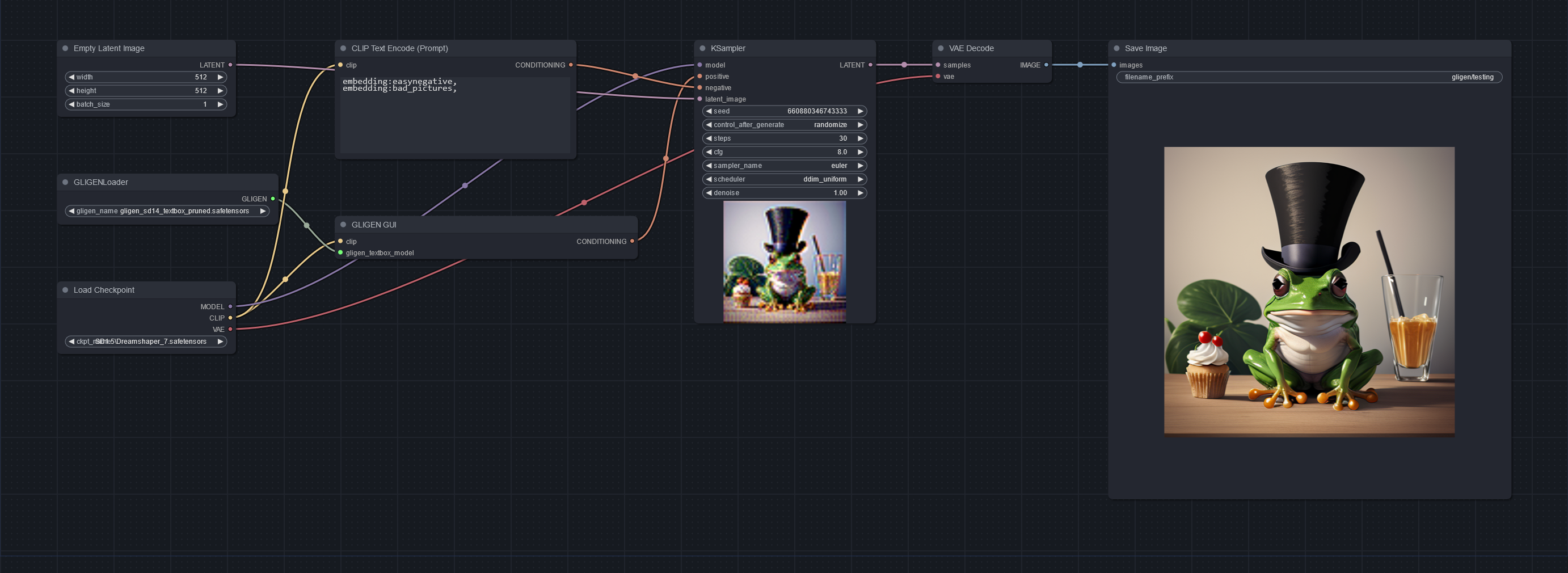Screen dimensions: 1568x573
Task: Decrease the seed value with left arrow
Action: pyautogui.click(x=709, y=111)
